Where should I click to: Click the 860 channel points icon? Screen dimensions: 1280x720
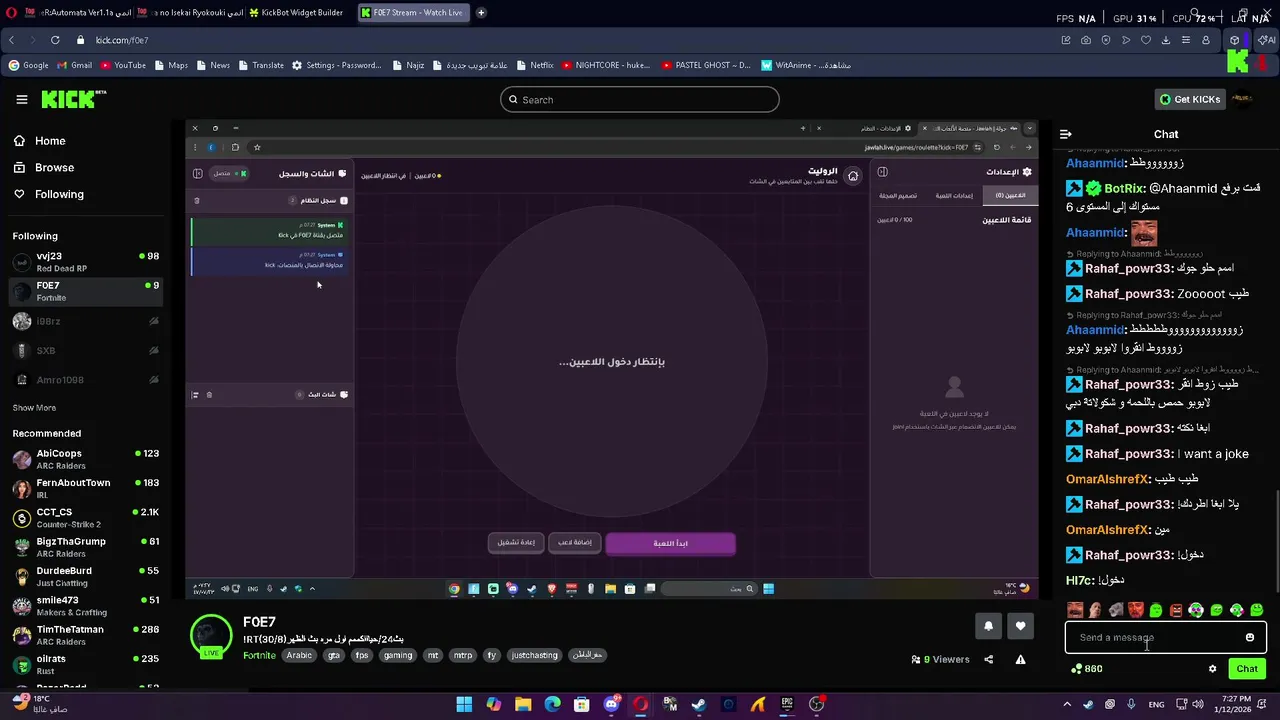[1077, 669]
